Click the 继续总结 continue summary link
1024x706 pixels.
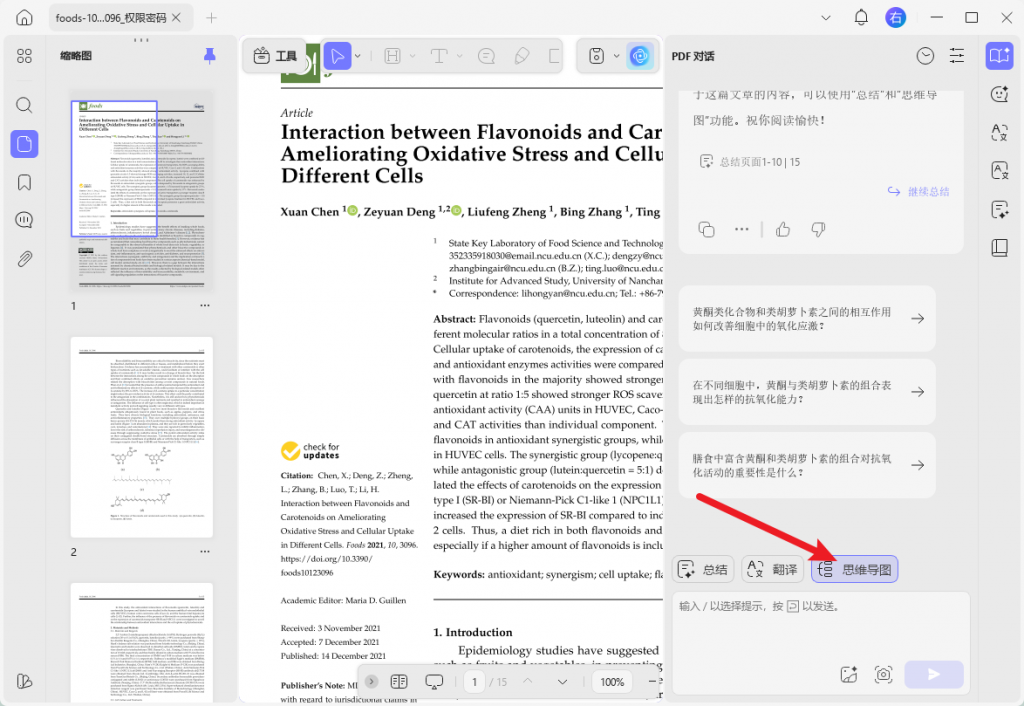[x=918, y=191]
